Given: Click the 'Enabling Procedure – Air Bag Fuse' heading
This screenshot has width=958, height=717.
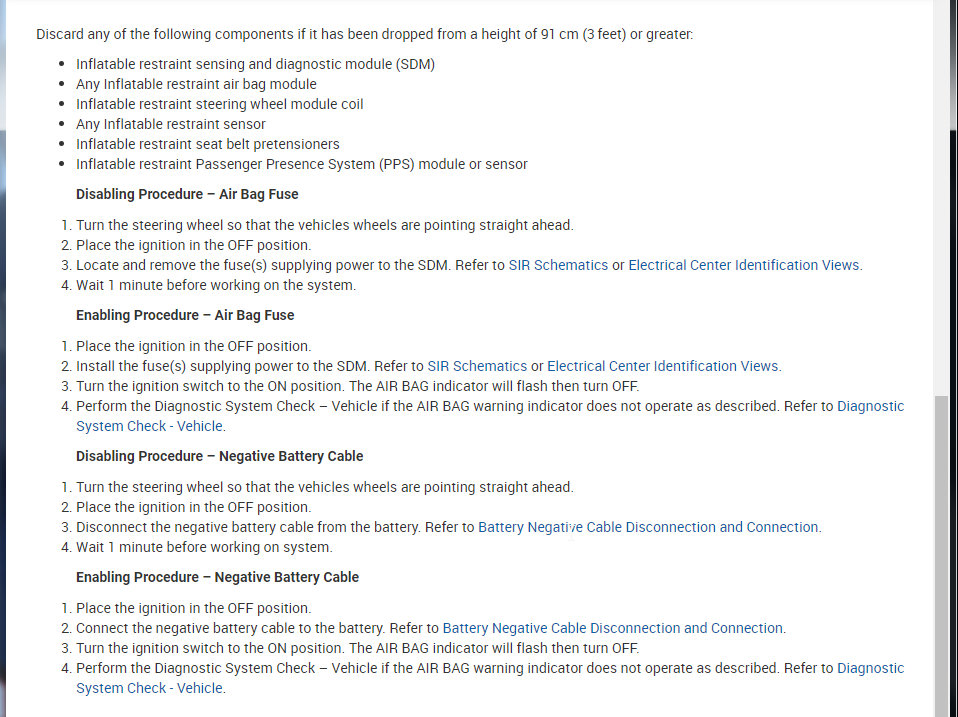Looking at the screenshot, I should [x=185, y=315].
